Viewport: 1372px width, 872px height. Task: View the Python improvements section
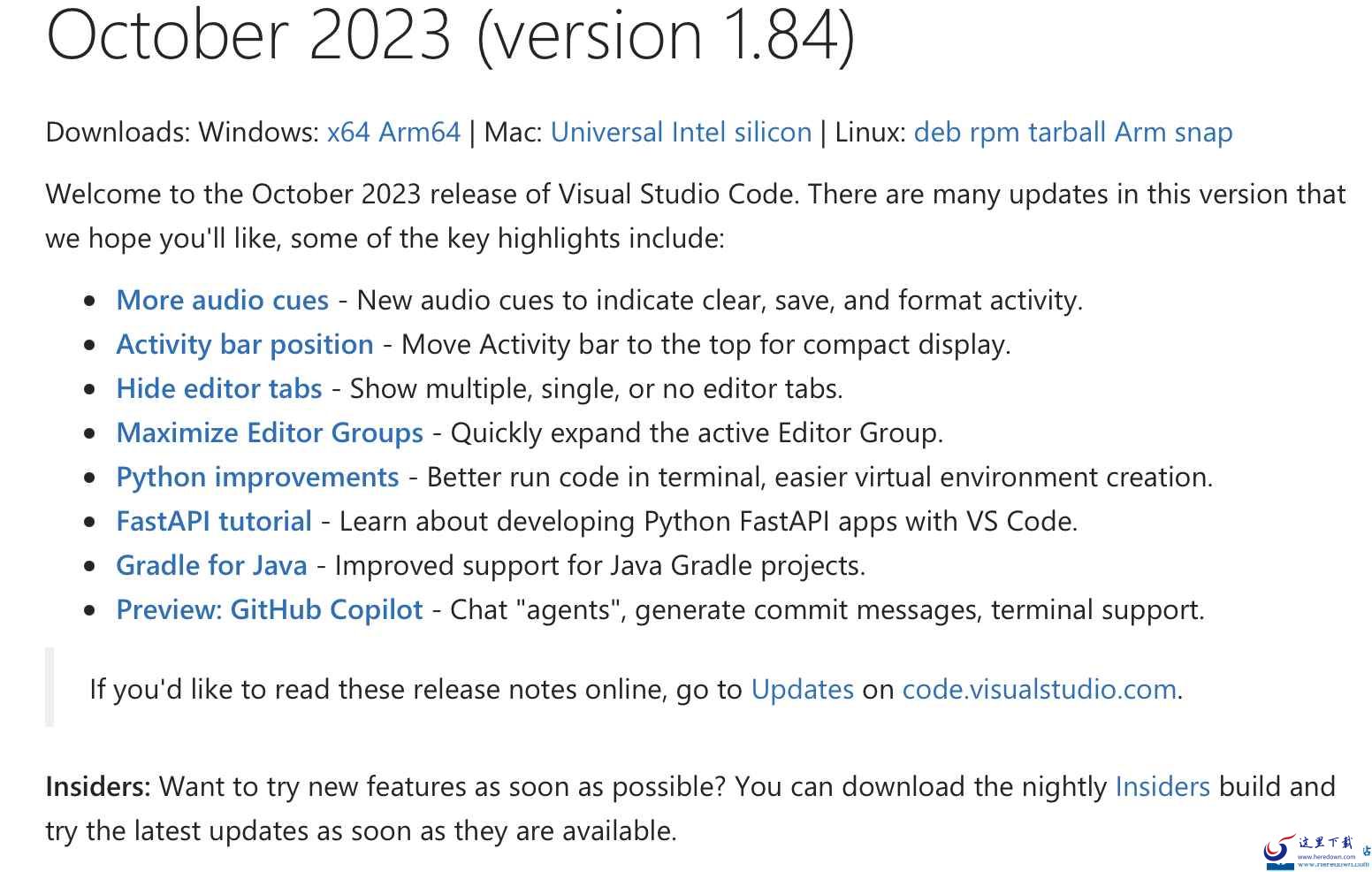[257, 478]
